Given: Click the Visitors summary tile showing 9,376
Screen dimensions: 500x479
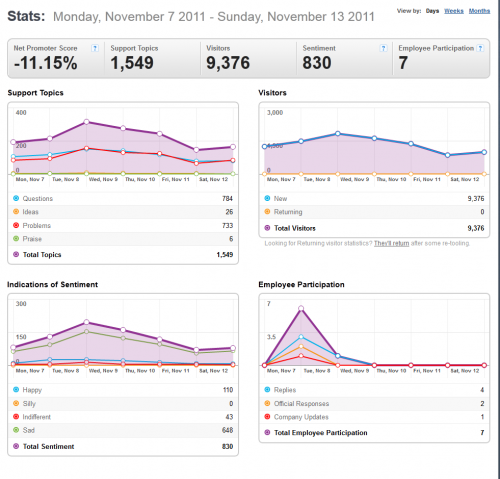Looking at the screenshot, I should [248, 58].
